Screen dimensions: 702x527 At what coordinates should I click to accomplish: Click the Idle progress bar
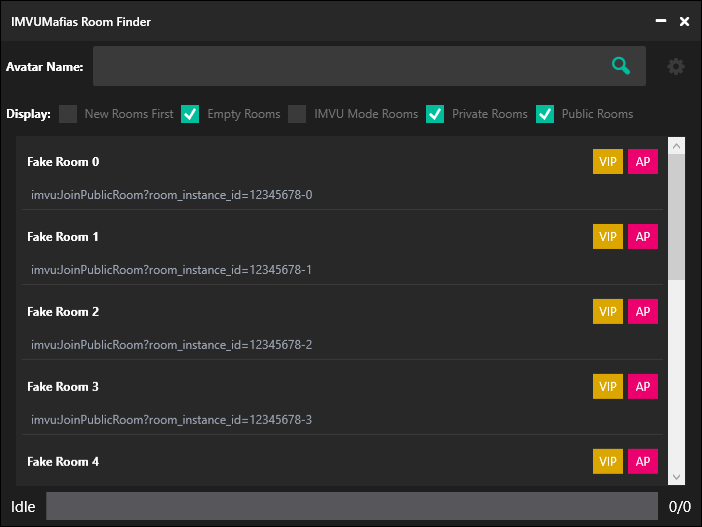pos(352,506)
